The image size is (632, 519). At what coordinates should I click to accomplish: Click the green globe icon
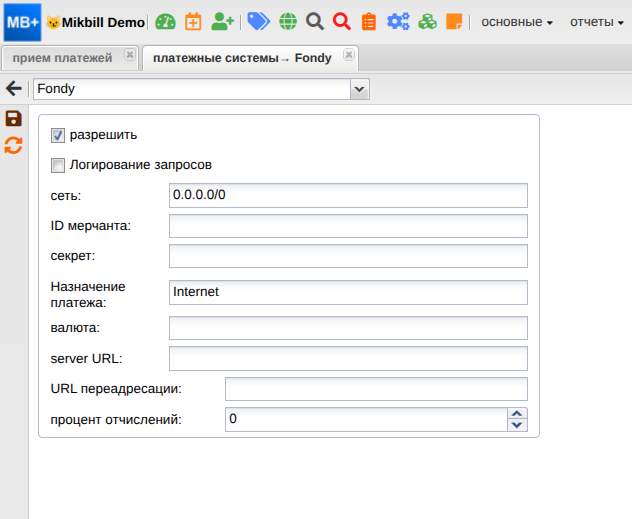click(x=288, y=22)
